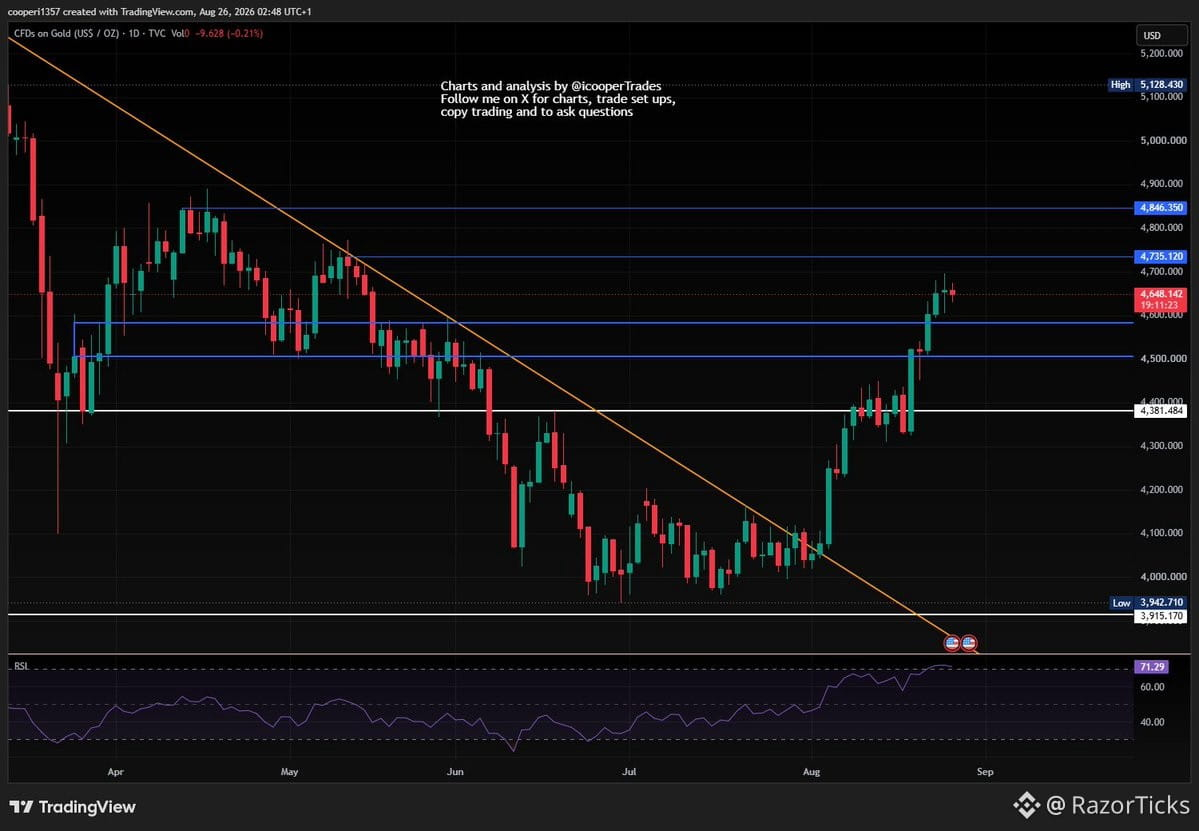Viewport: 1199px width, 831px height.
Task: Click the 71.29 RSI value tag
Action: pos(1152,667)
